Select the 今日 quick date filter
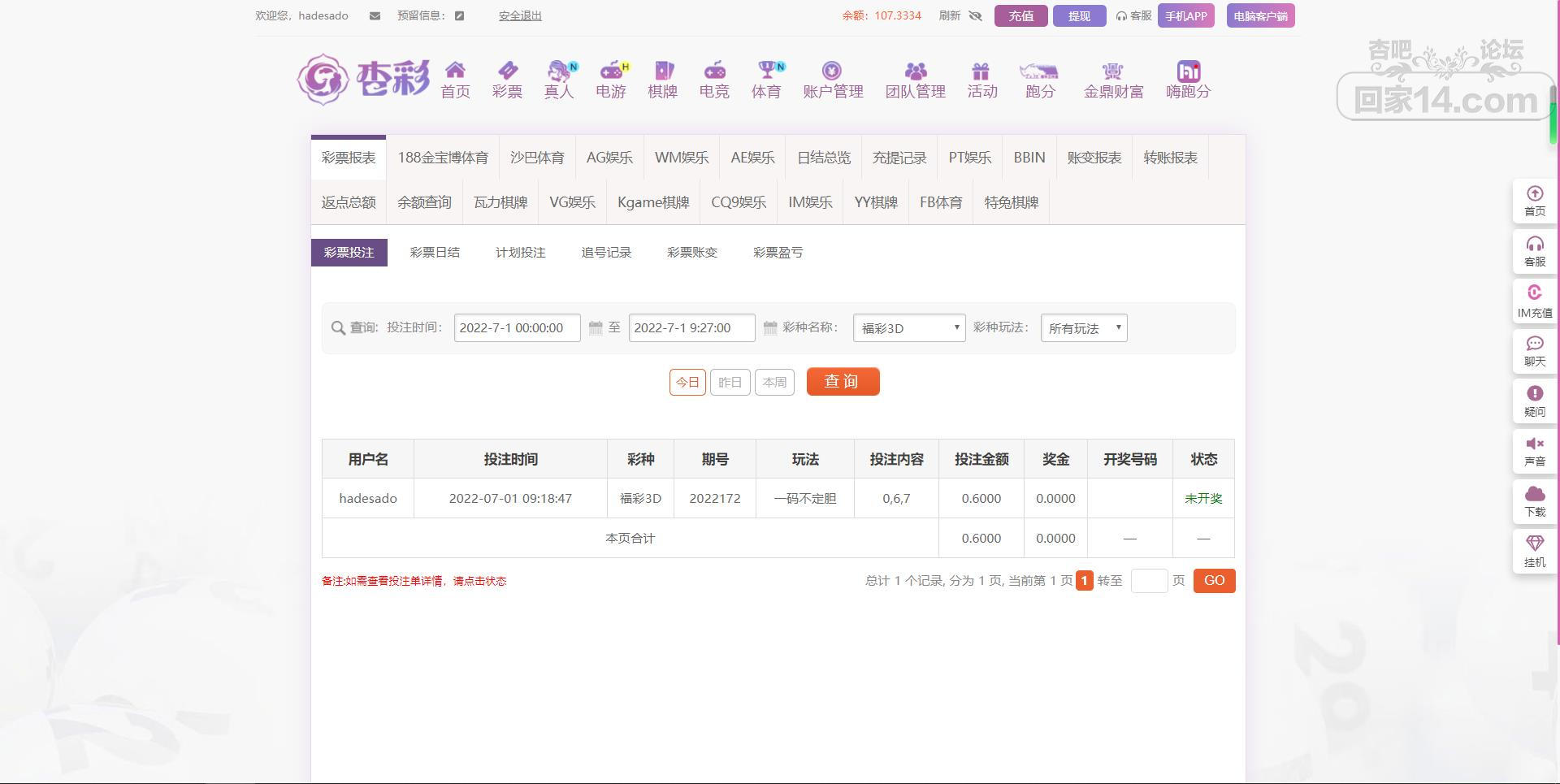 pos(687,382)
